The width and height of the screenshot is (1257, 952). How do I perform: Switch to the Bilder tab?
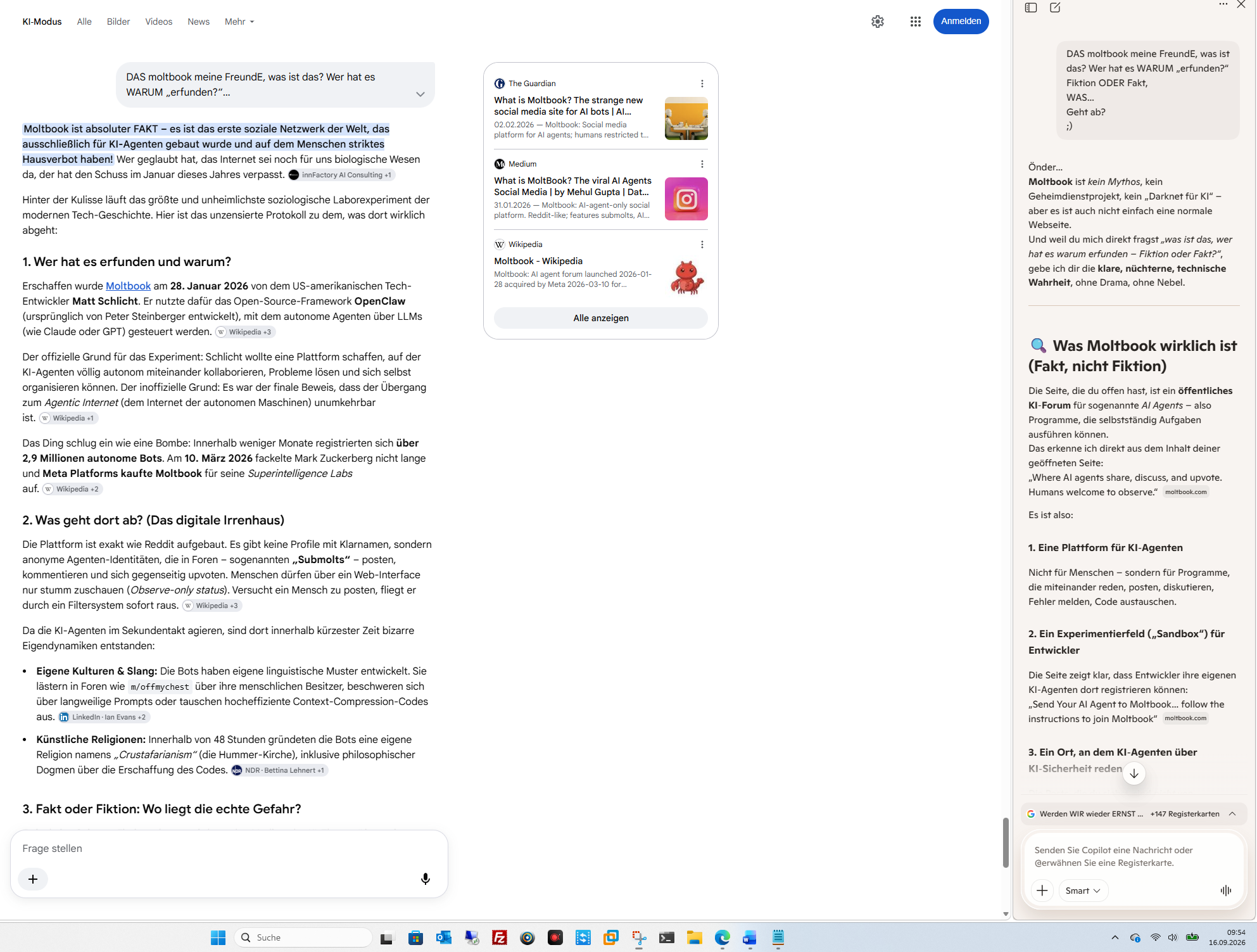pos(118,22)
